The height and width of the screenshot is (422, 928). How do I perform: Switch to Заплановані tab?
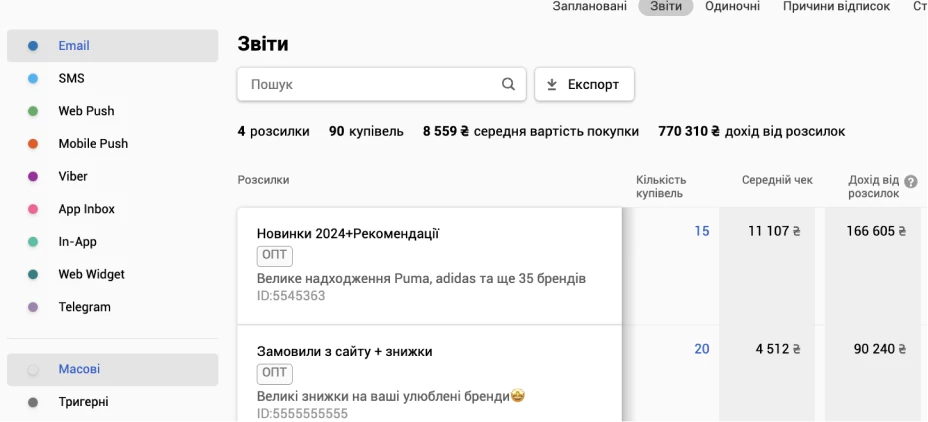[x=589, y=7]
